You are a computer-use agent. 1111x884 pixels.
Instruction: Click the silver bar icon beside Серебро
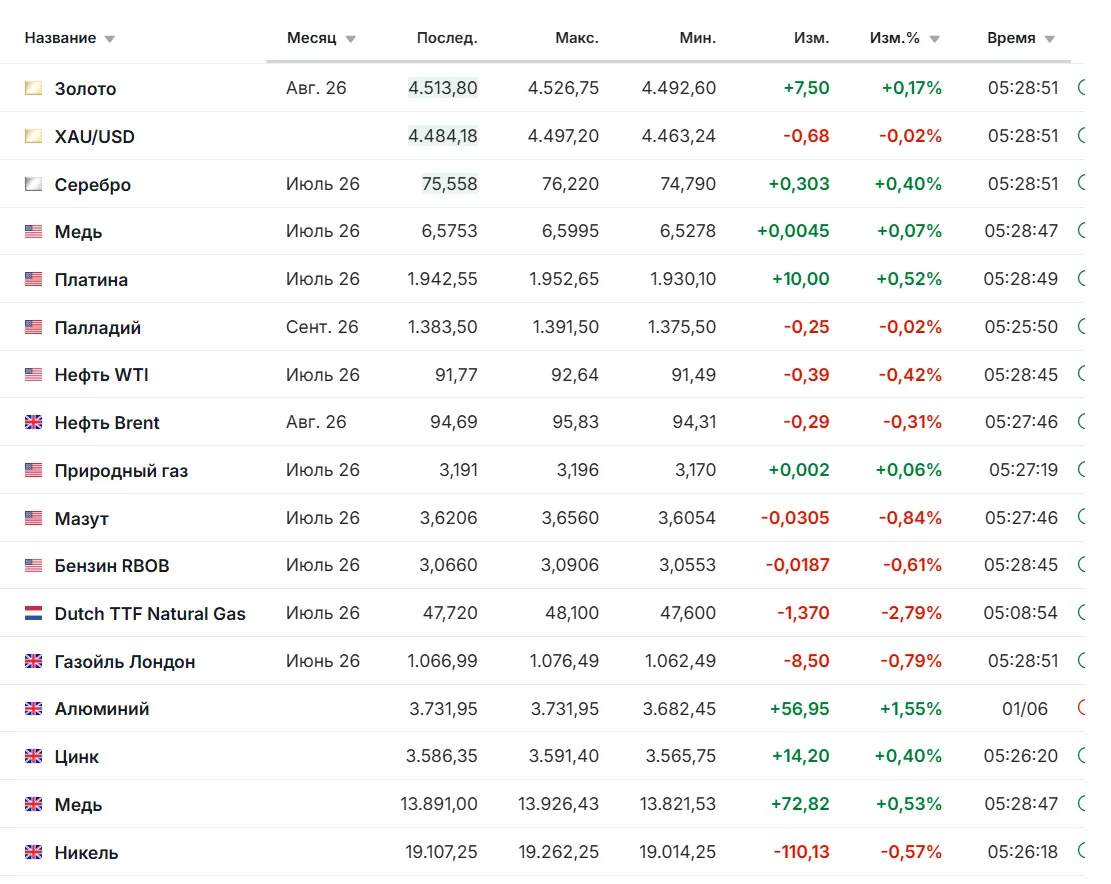[33, 184]
